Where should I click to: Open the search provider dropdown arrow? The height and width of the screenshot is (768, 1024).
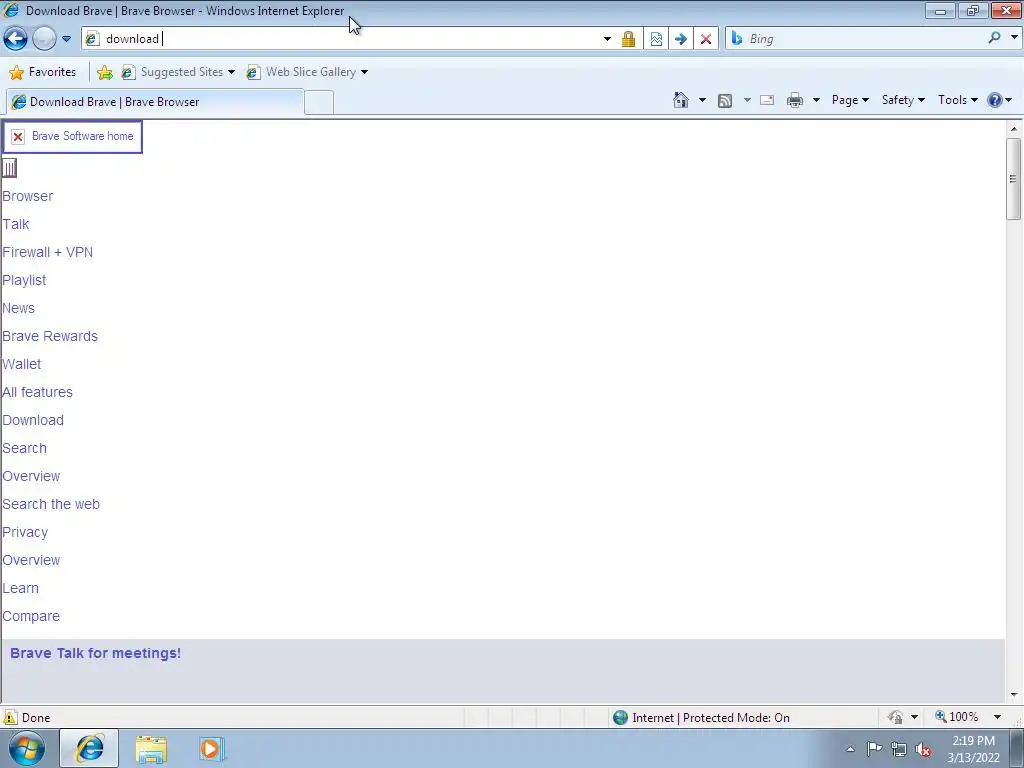1014,38
